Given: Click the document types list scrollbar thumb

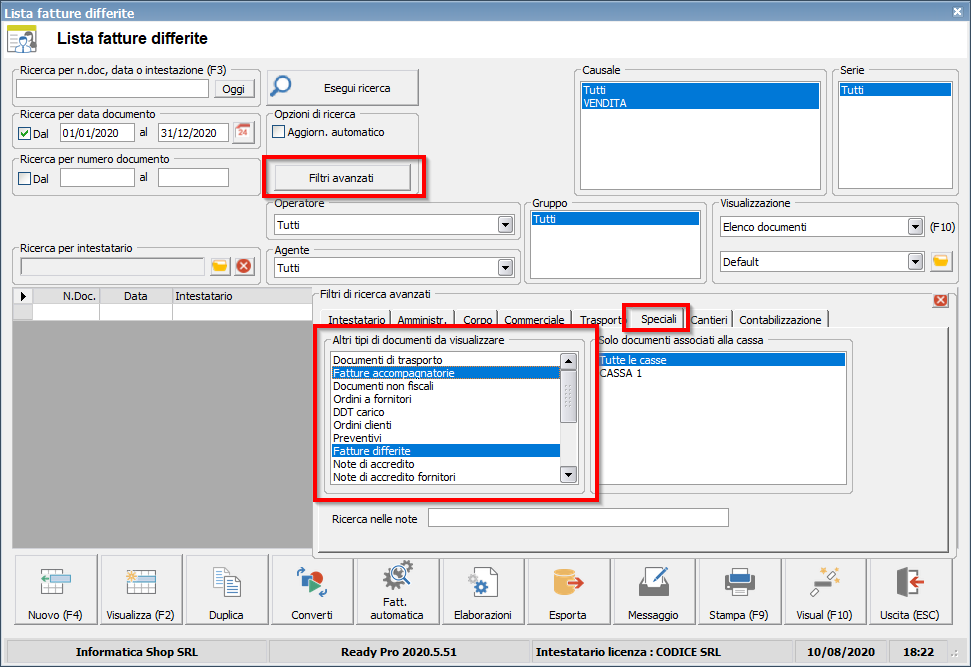Looking at the screenshot, I should coord(568,396).
